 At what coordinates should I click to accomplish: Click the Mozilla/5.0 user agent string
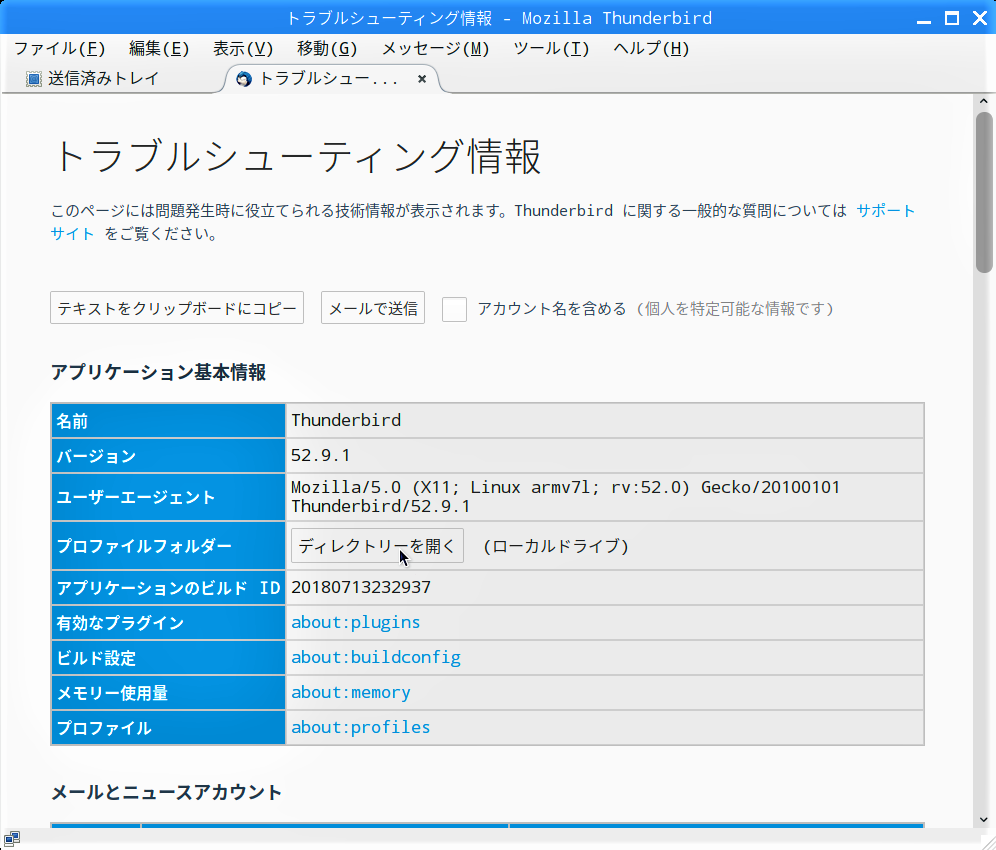pyautogui.click(x=565, y=497)
